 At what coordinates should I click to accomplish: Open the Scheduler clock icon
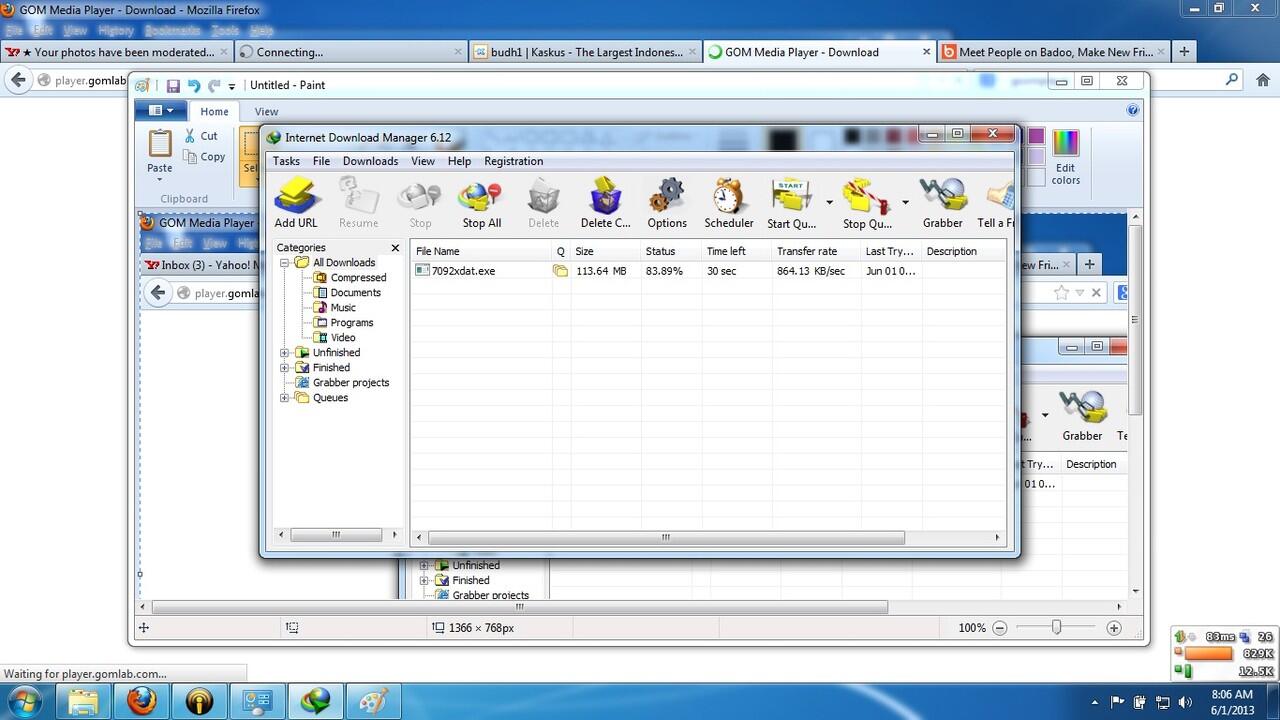click(x=729, y=203)
